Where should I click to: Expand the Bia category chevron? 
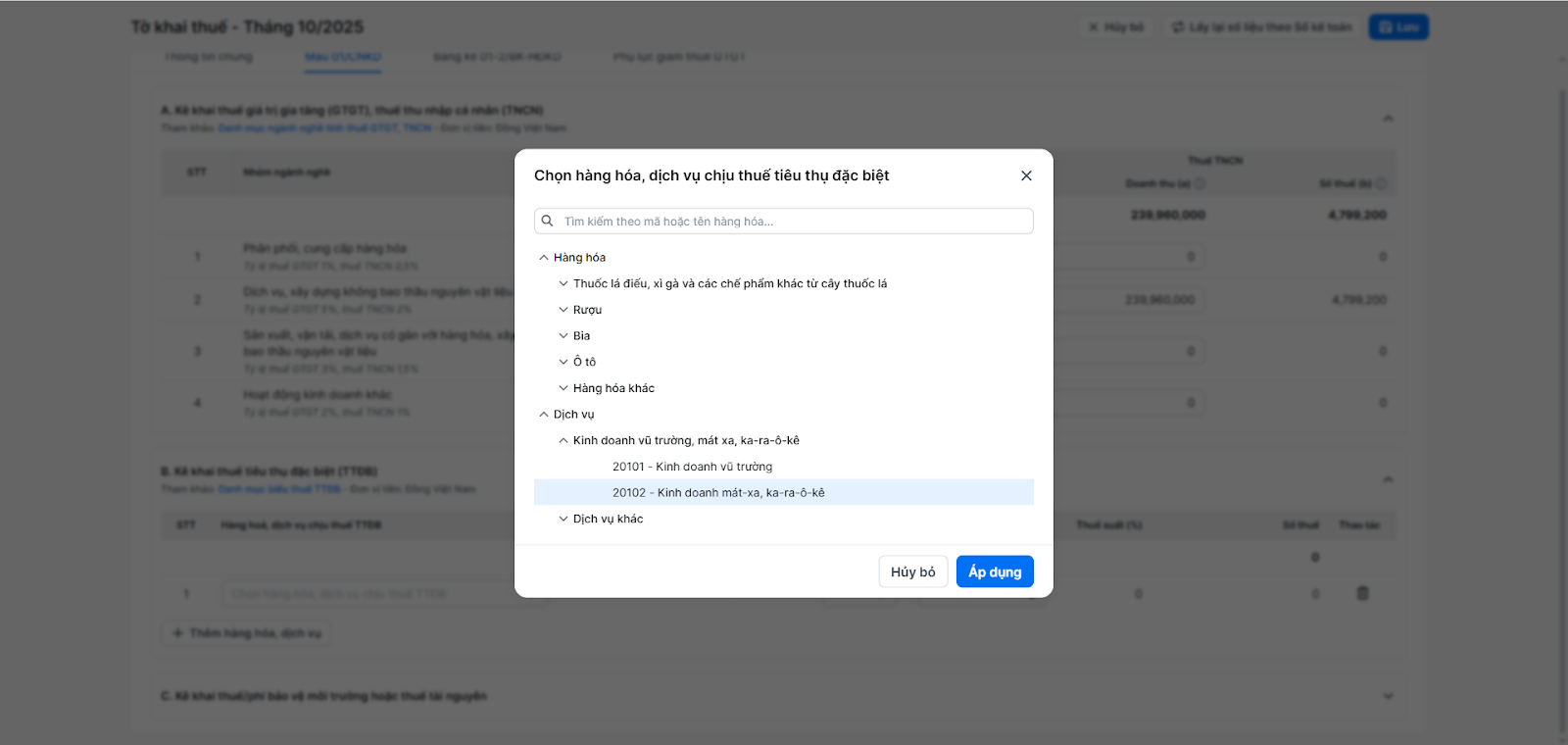[x=563, y=336]
